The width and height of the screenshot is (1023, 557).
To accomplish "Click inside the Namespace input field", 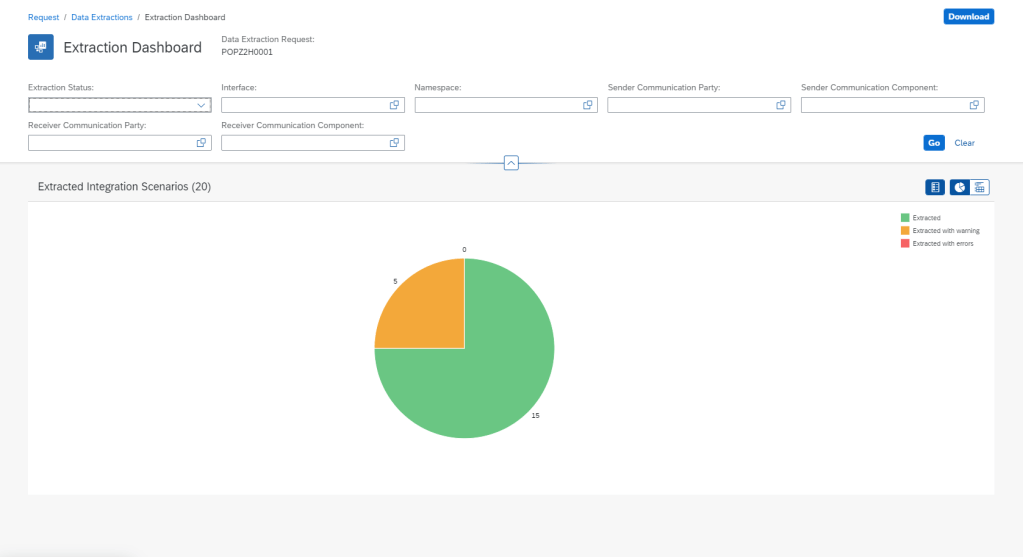I will (x=496, y=105).
